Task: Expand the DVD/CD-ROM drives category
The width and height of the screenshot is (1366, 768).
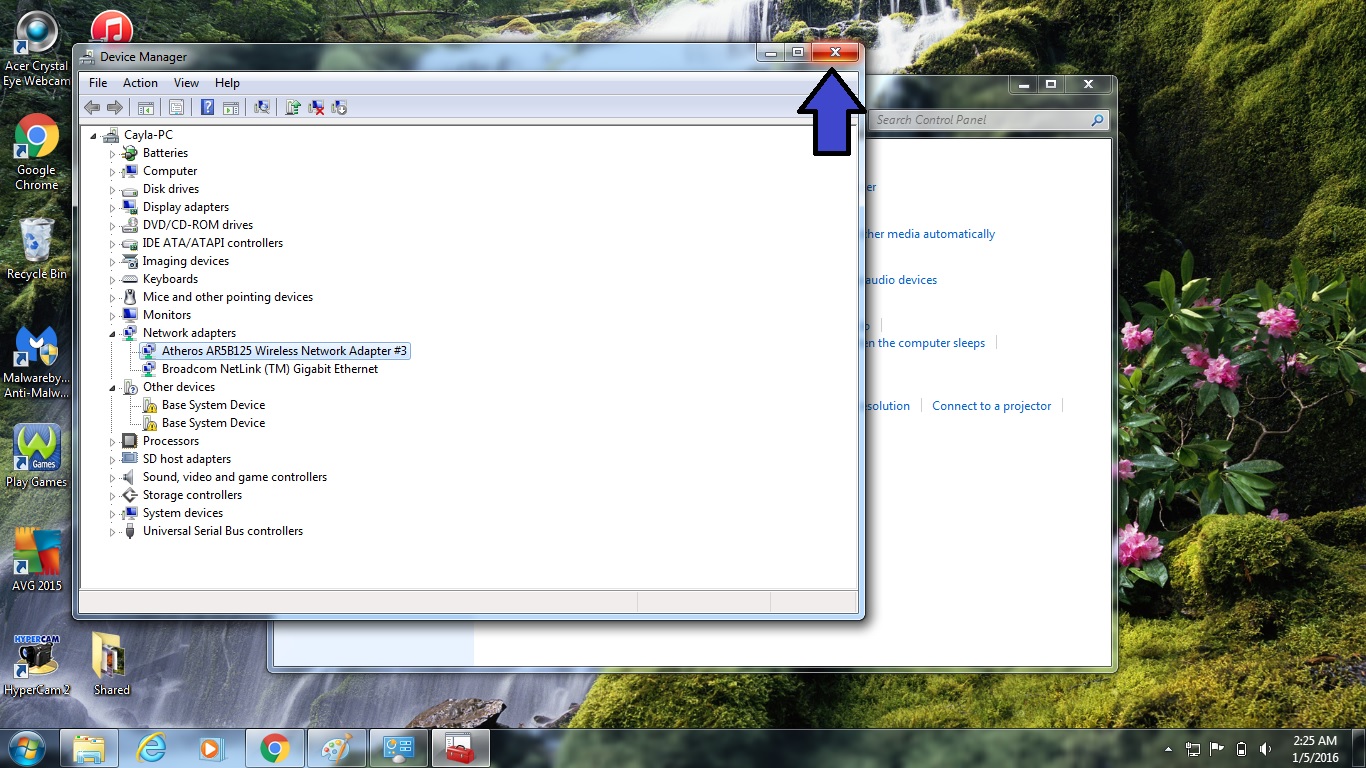Action: [x=113, y=226]
